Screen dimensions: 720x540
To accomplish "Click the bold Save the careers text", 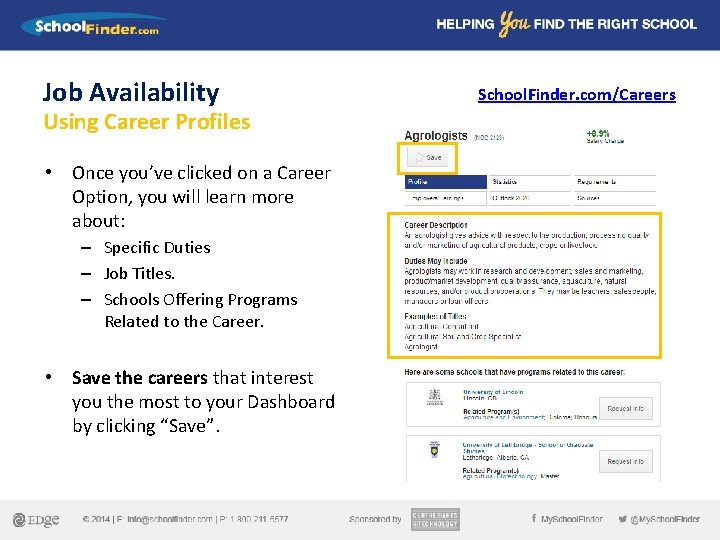I will [140, 378].
